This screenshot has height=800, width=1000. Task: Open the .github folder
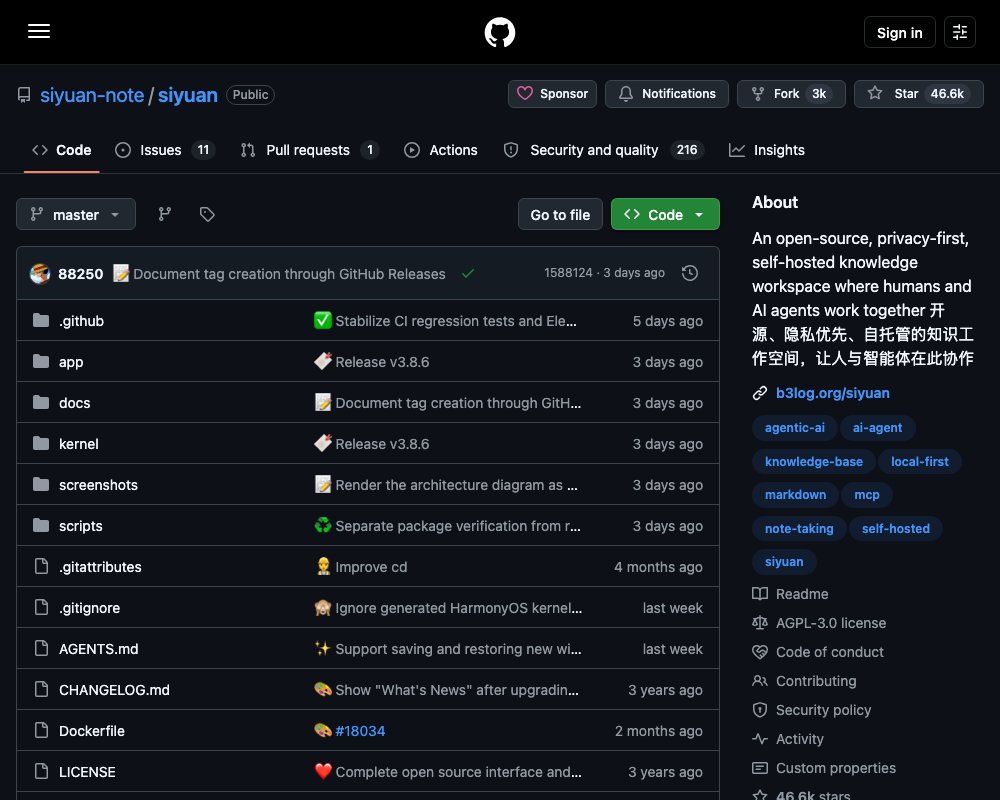point(81,321)
